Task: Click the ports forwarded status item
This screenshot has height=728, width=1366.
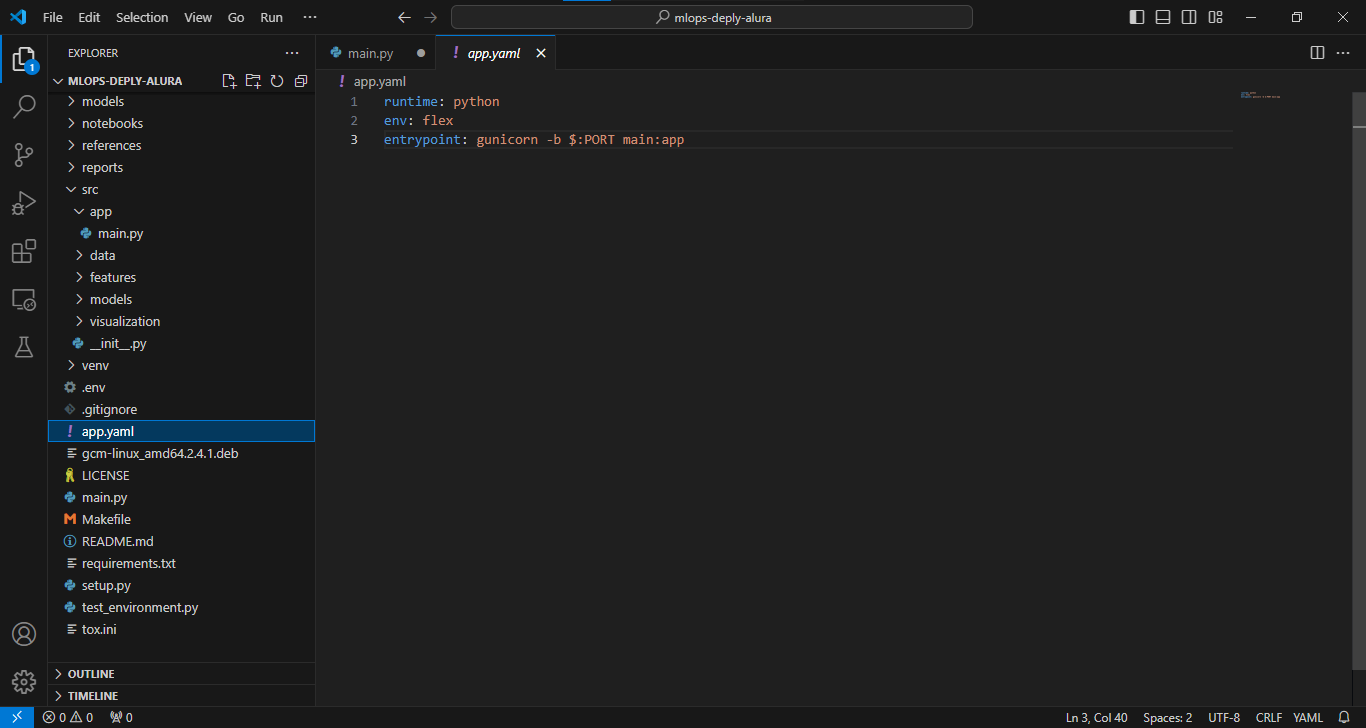Action: coord(121,717)
